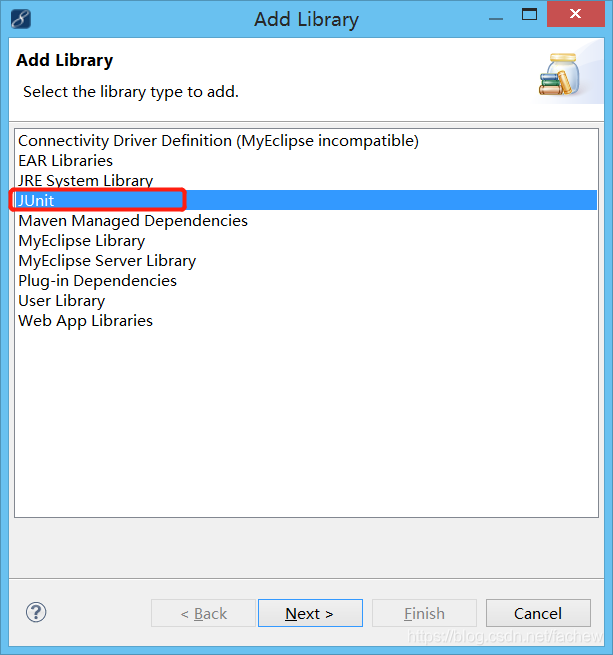Click the MyEclipse app icon in title bar
This screenshot has width=613, height=655.
point(21,19)
